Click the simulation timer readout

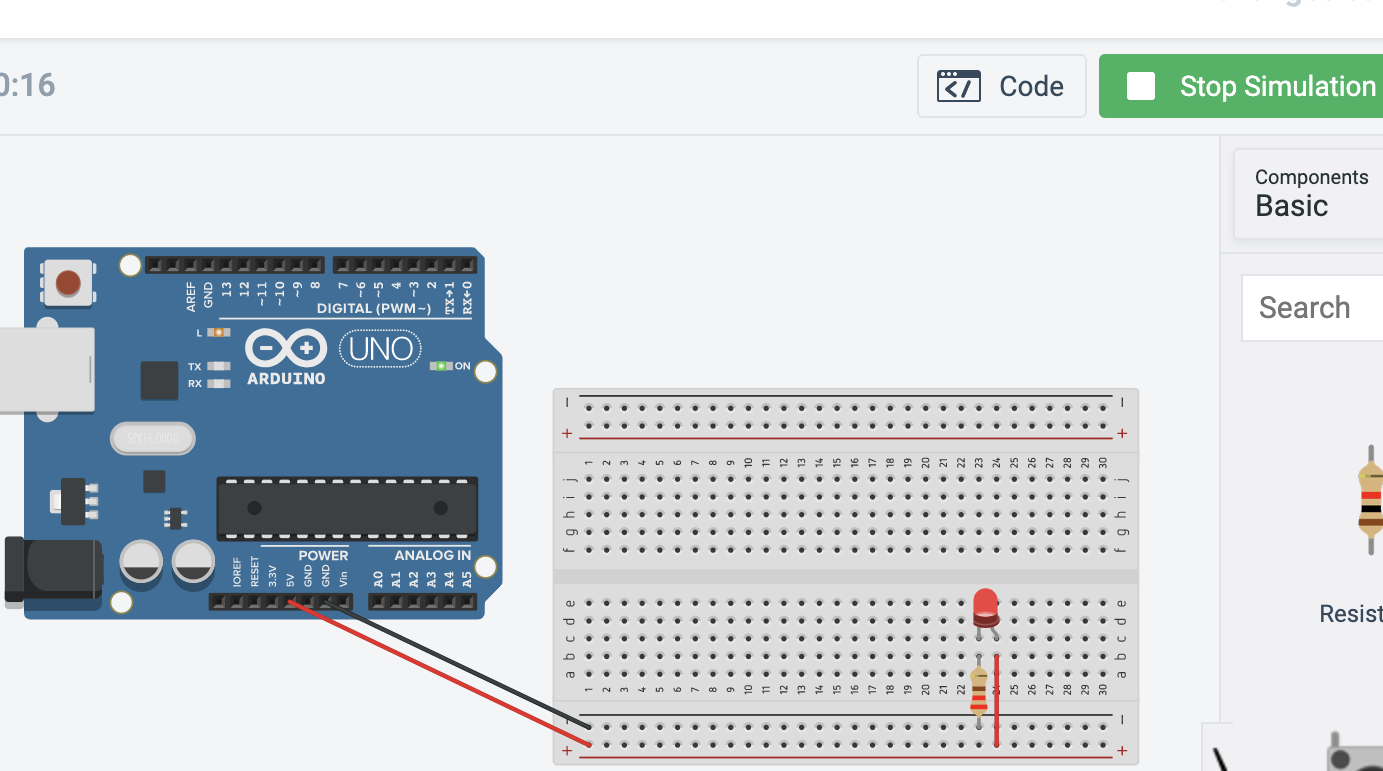[x=27, y=85]
